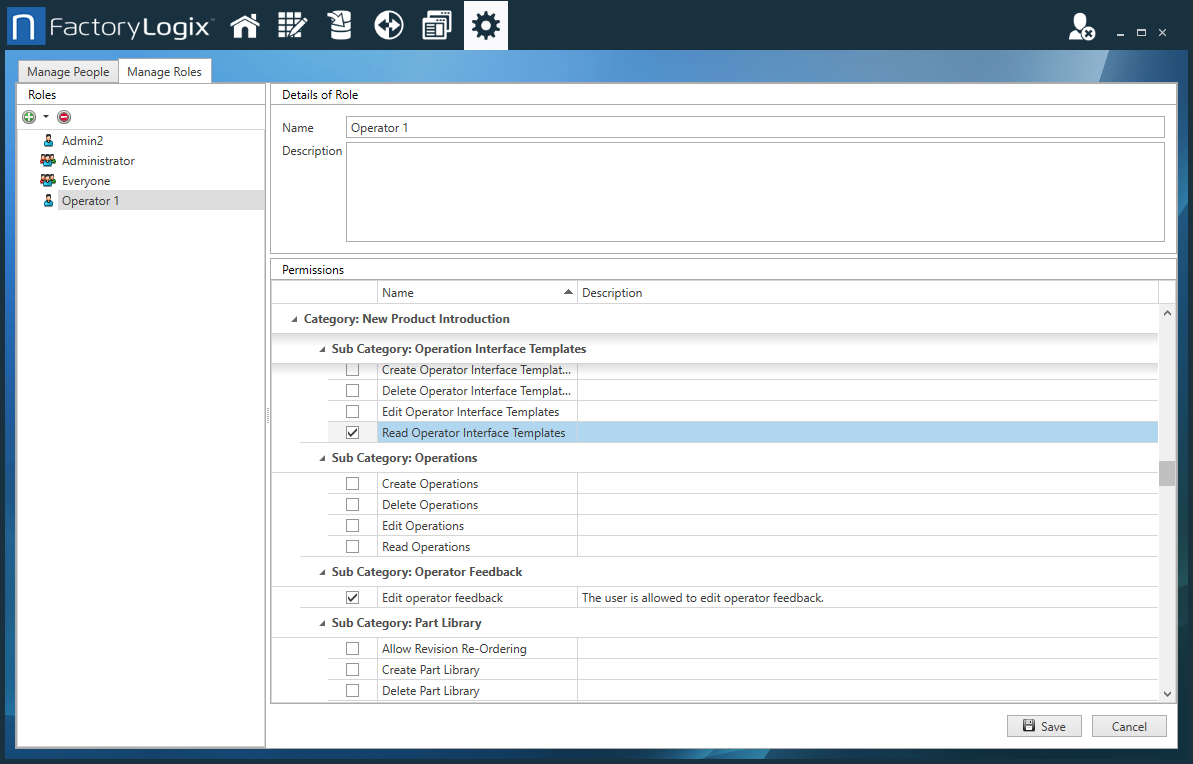Collapse the Category: New Product Introduction group

pos(294,318)
